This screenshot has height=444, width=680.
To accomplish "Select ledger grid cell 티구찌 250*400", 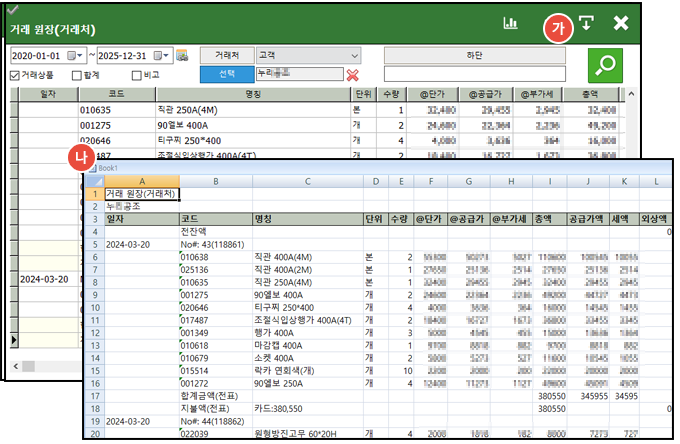I will point(253,141).
